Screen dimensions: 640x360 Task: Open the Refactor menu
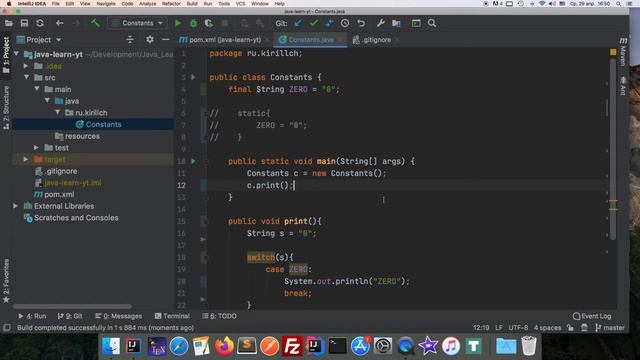(171, 4)
